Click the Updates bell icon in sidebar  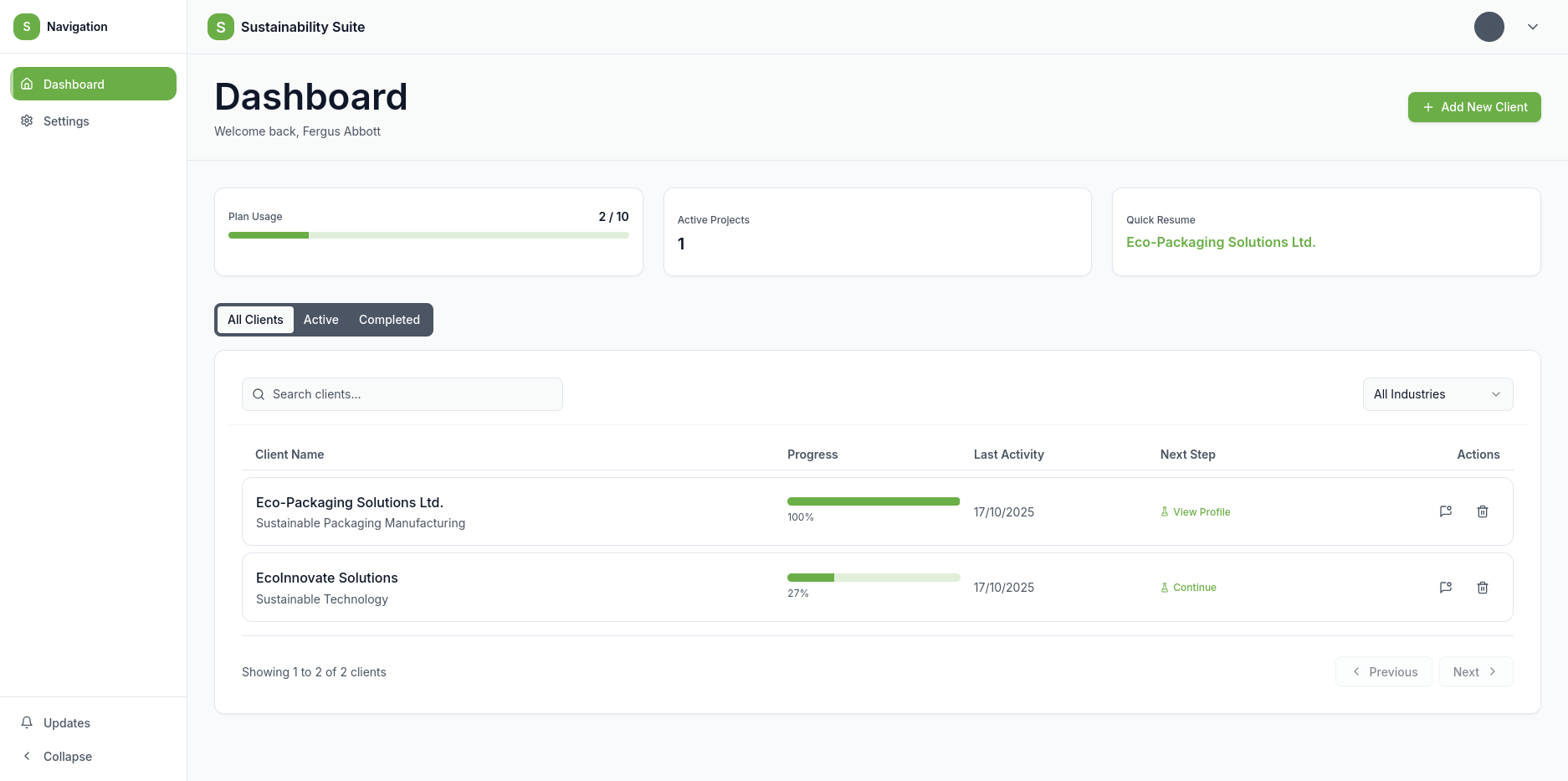point(26,722)
